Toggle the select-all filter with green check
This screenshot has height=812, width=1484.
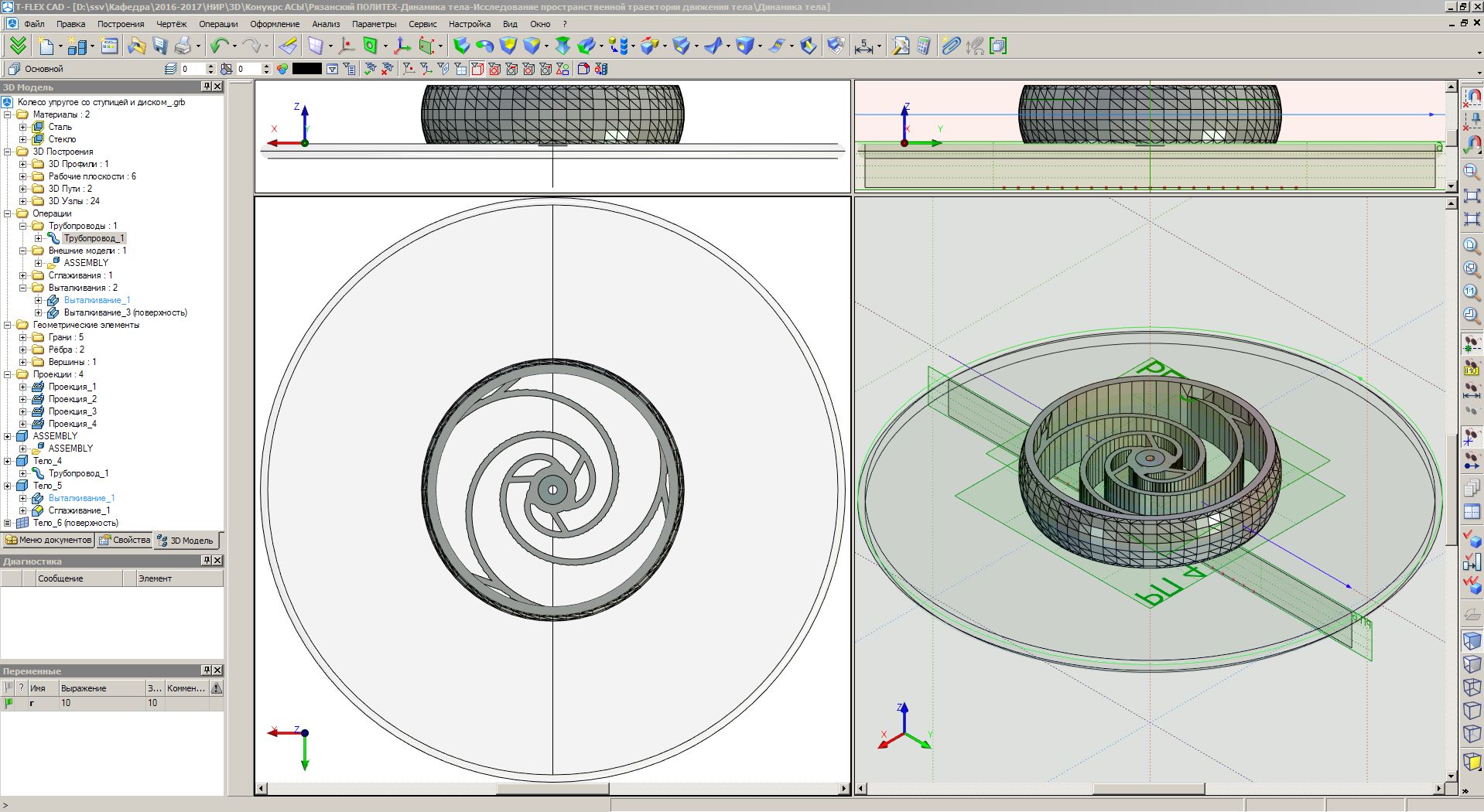point(371,69)
